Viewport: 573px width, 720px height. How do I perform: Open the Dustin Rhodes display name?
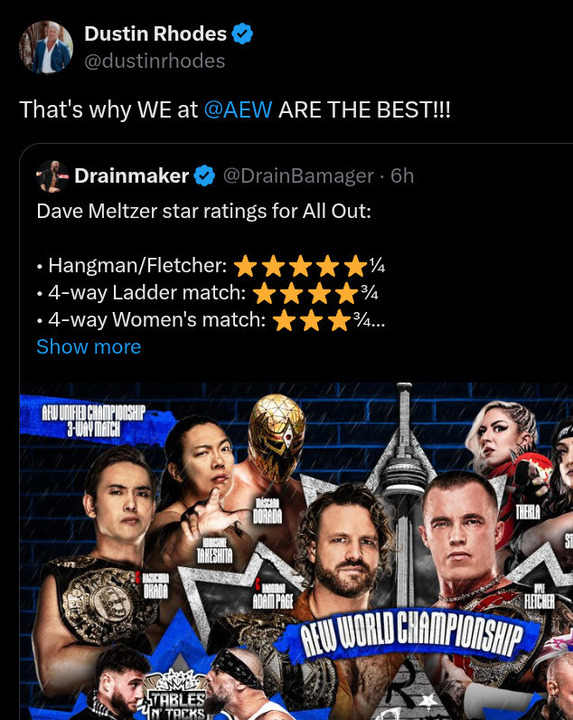click(x=156, y=34)
